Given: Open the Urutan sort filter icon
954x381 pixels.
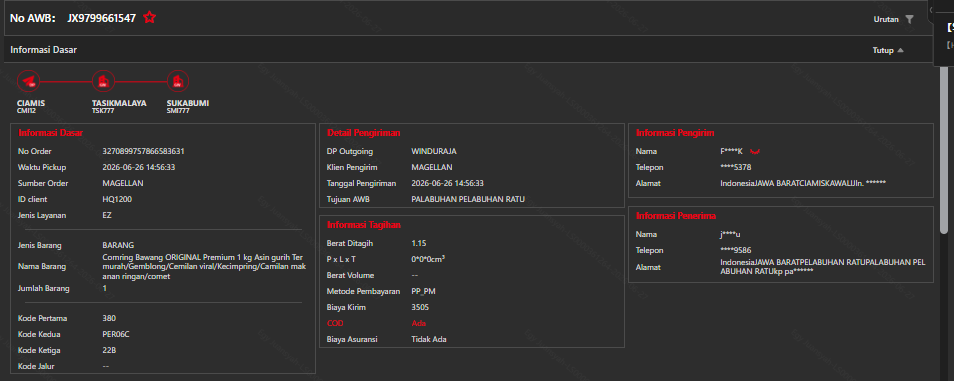Looking at the screenshot, I should (909, 19).
